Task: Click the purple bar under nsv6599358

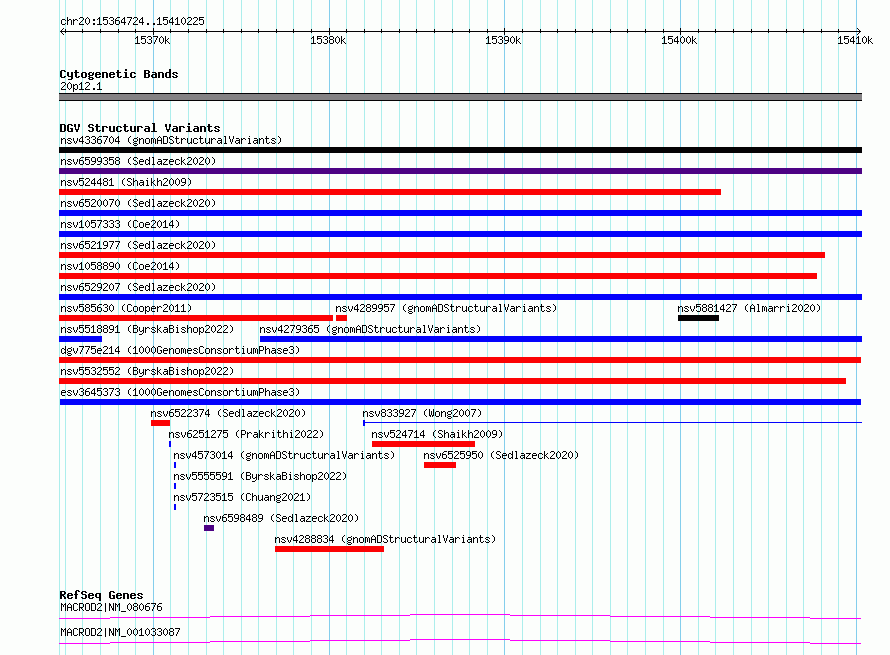Action: pos(460,171)
